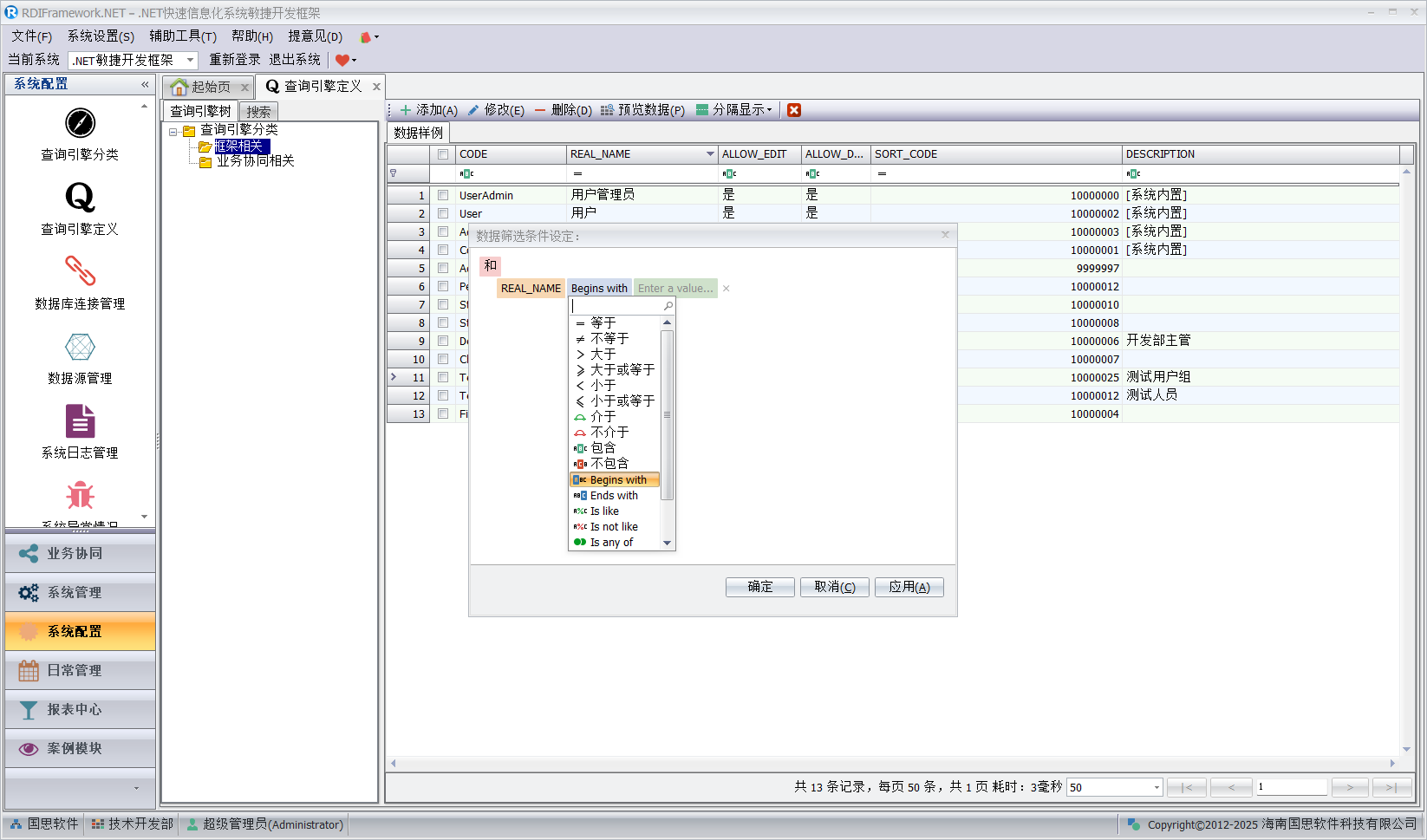Open the 当前系统 combo box dropdown
This screenshot has width=1427, height=840.
(x=190, y=60)
